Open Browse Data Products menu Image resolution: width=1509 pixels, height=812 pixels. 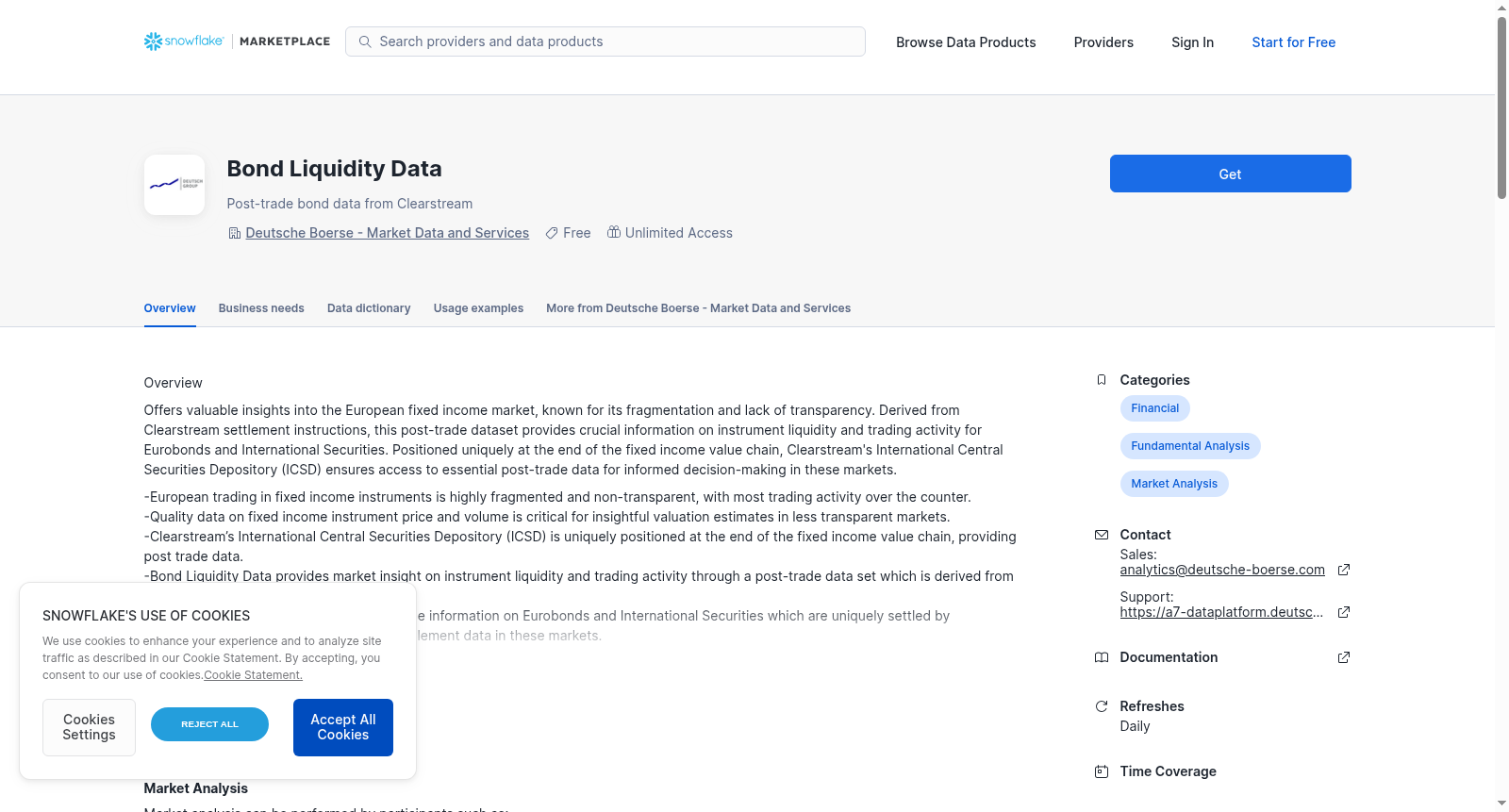pos(966,42)
